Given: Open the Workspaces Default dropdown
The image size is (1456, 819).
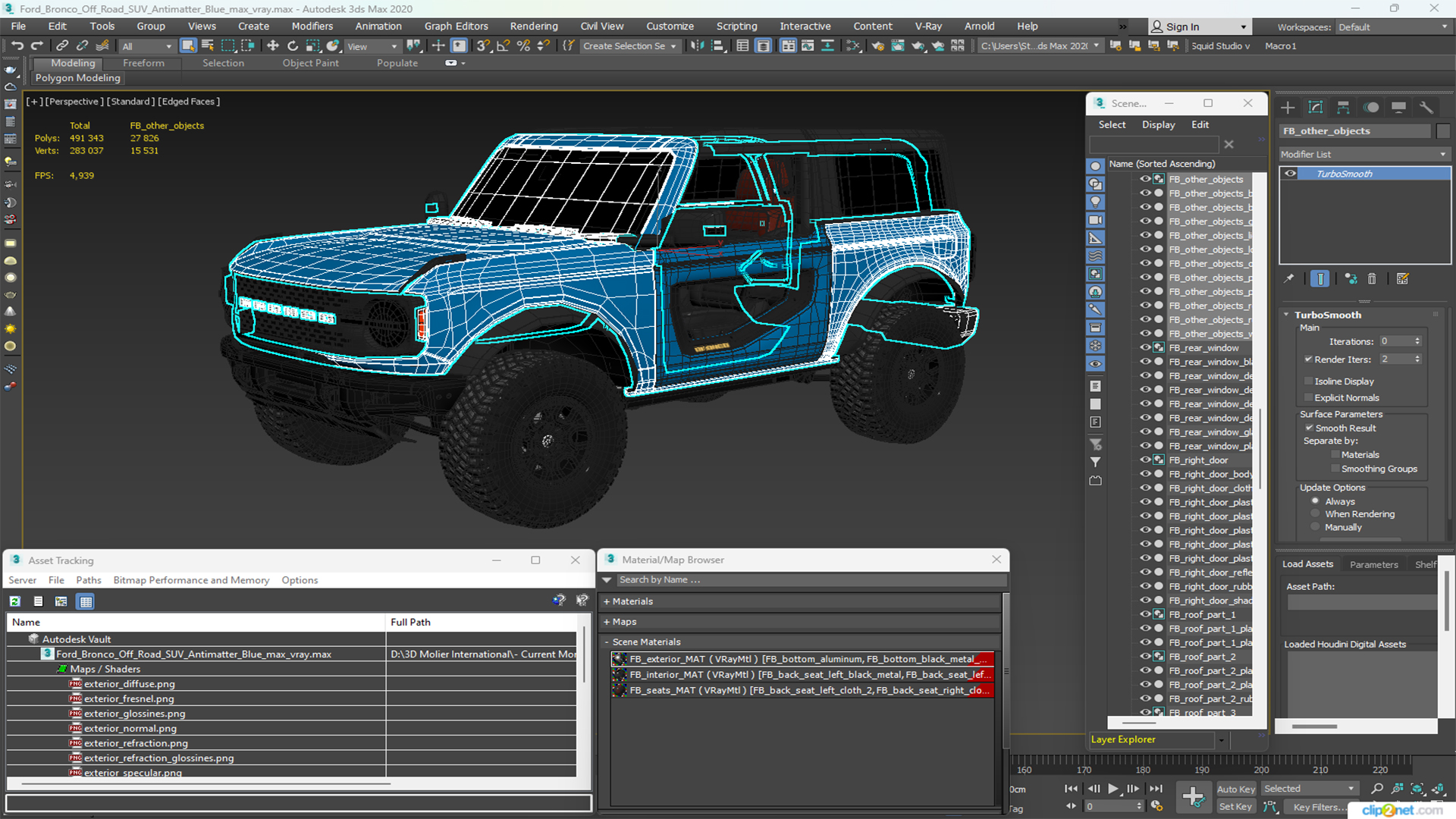Looking at the screenshot, I should click(1392, 27).
